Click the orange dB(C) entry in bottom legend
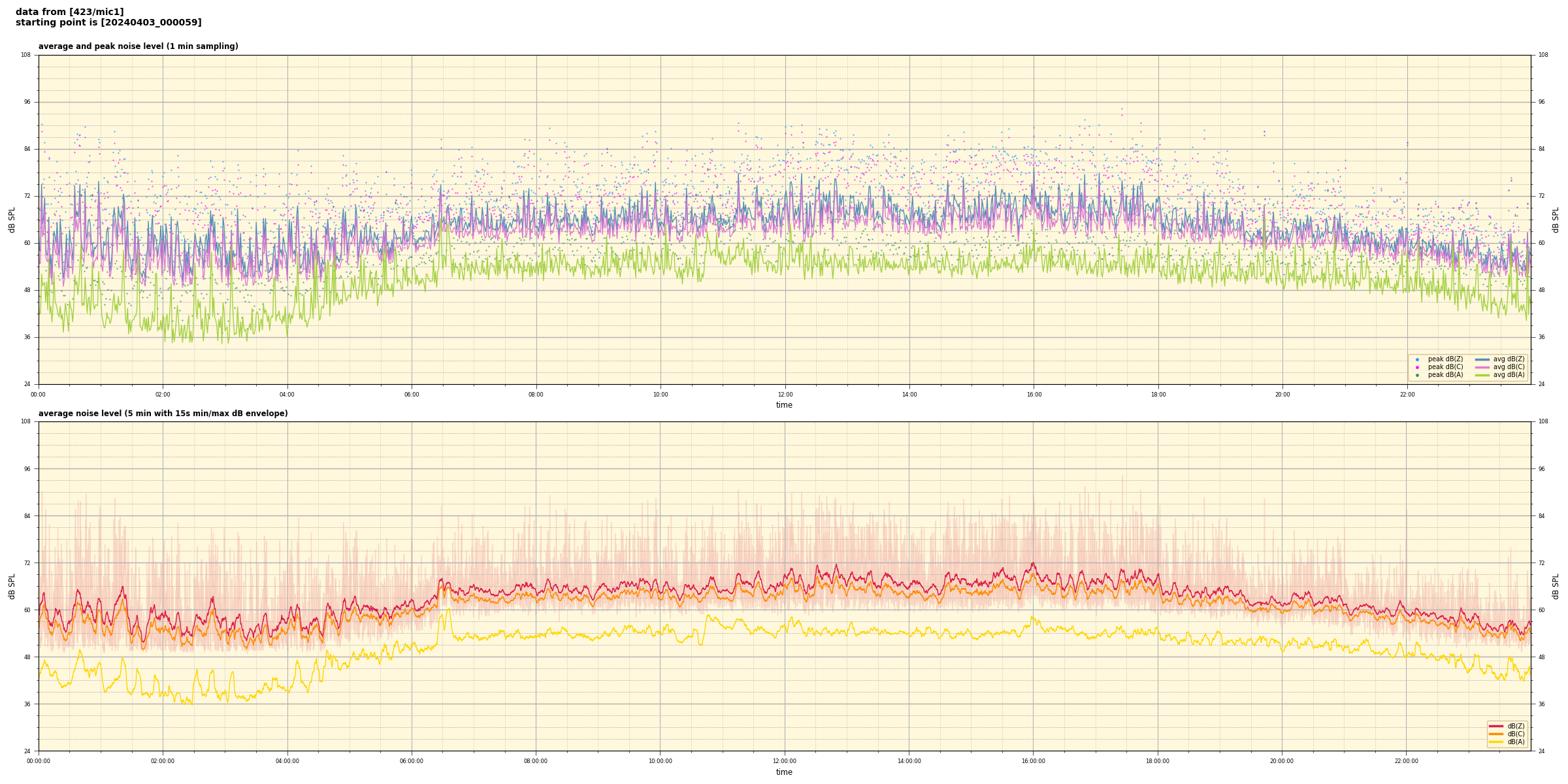The width and height of the screenshot is (1568, 784). pyautogui.click(x=1495, y=734)
